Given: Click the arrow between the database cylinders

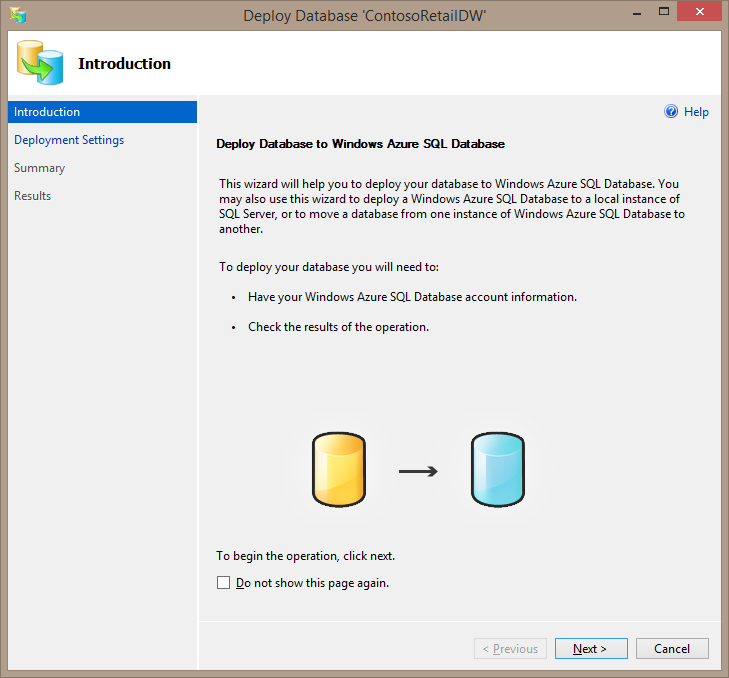Looking at the screenshot, I should pos(418,472).
